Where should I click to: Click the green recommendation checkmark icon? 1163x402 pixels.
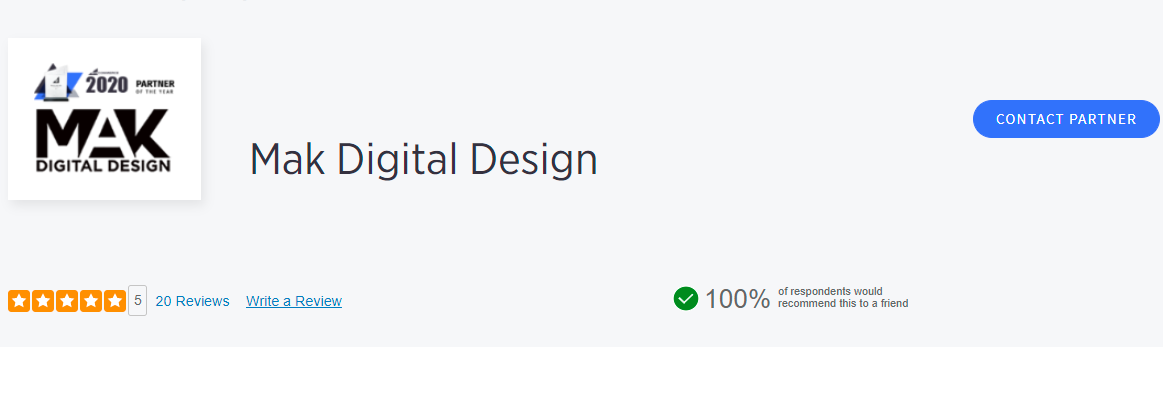tap(685, 298)
